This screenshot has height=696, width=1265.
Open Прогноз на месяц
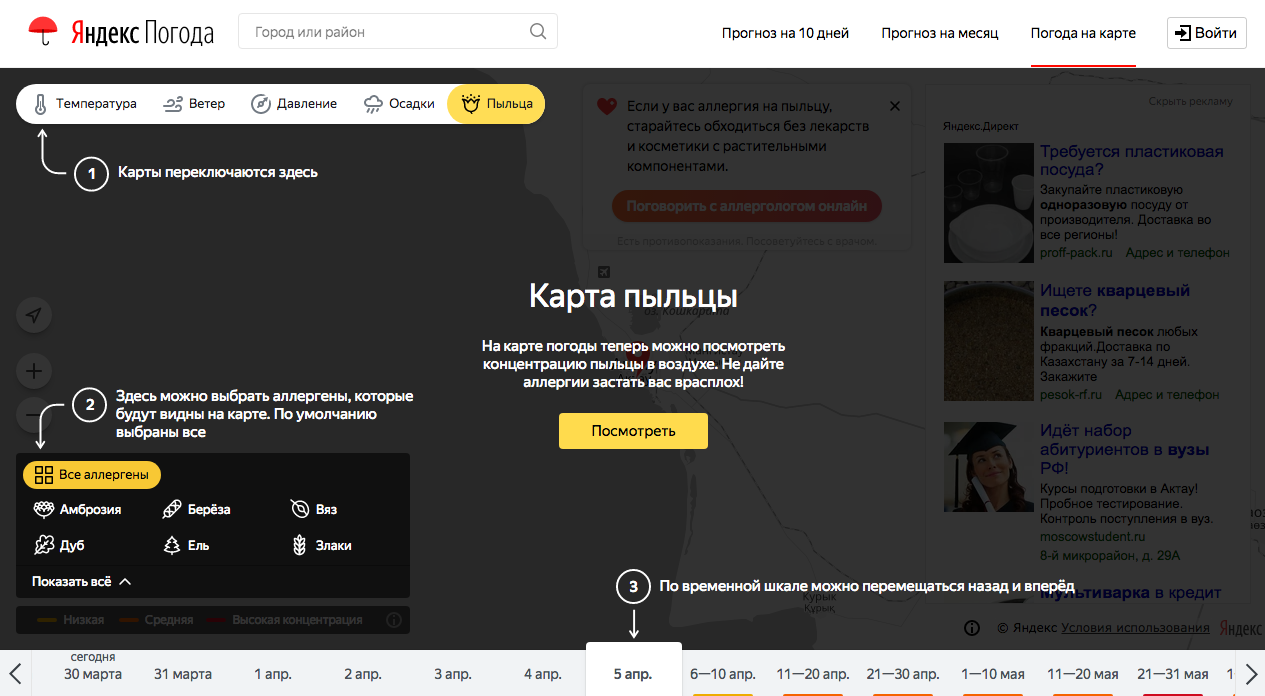(940, 33)
